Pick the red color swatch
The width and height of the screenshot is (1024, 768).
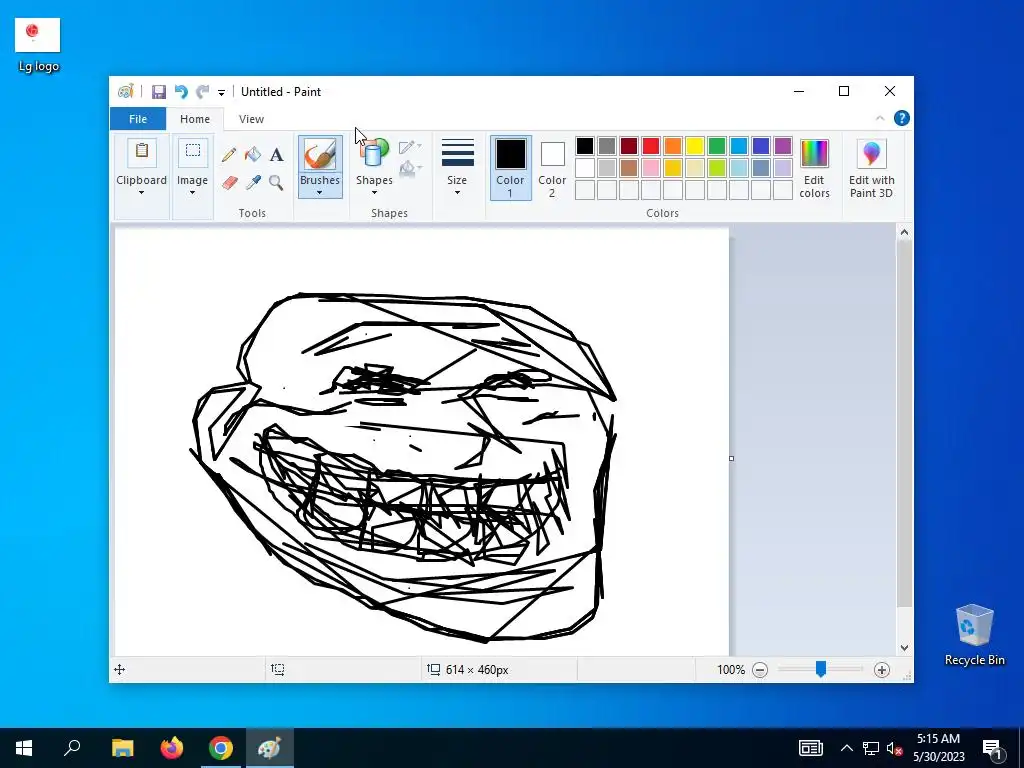point(651,146)
